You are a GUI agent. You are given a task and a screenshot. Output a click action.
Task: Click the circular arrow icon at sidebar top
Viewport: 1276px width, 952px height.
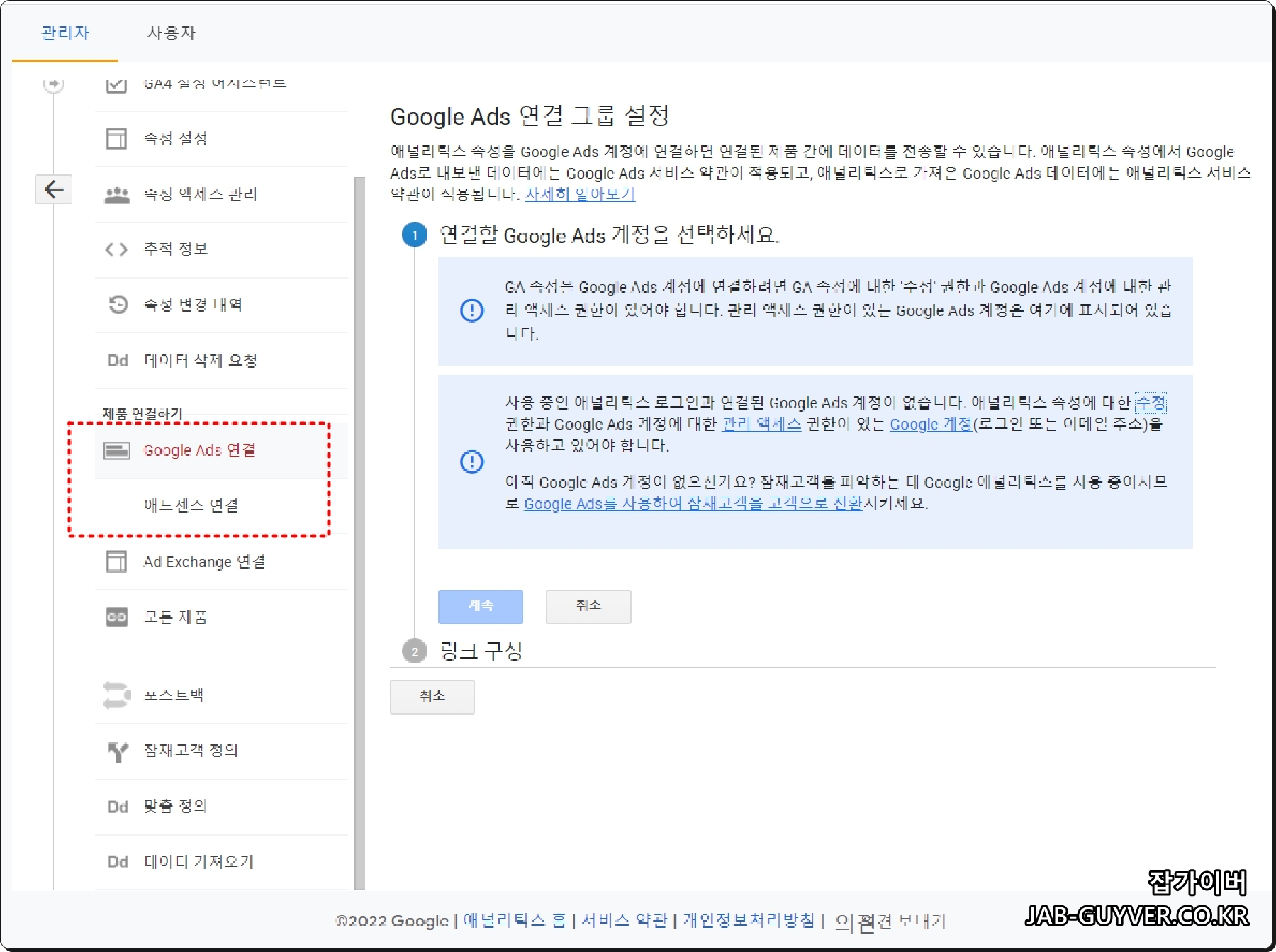point(53,84)
